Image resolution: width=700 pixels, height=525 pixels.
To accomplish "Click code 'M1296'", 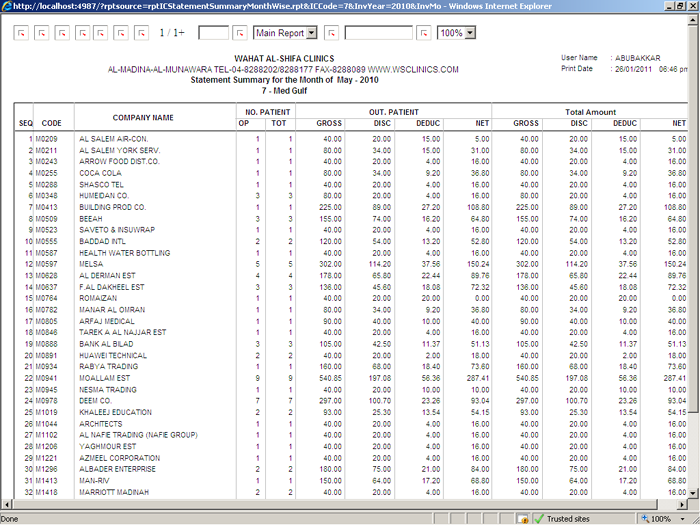I will pyautogui.click(x=46, y=469).
